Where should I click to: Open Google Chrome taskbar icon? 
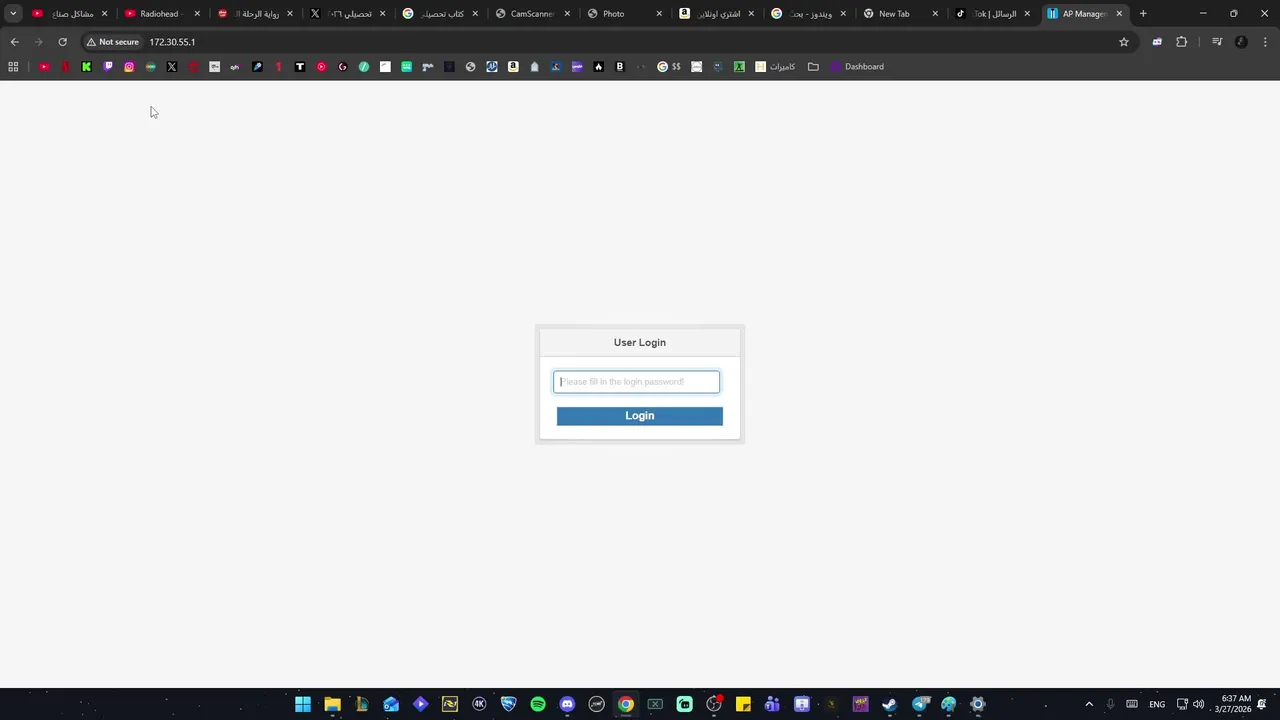(x=626, y=704)
